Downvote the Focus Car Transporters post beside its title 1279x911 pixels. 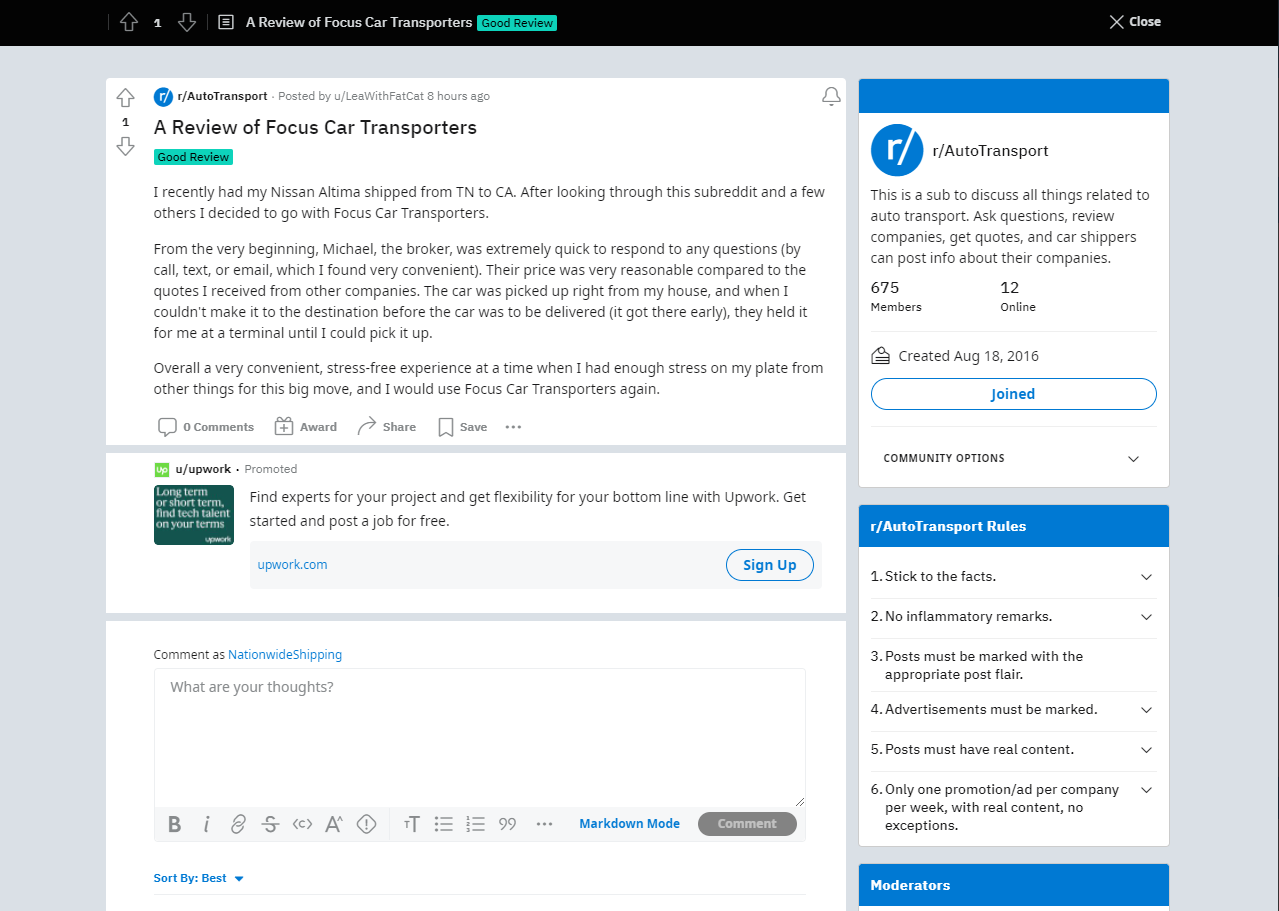pos(125,147)
